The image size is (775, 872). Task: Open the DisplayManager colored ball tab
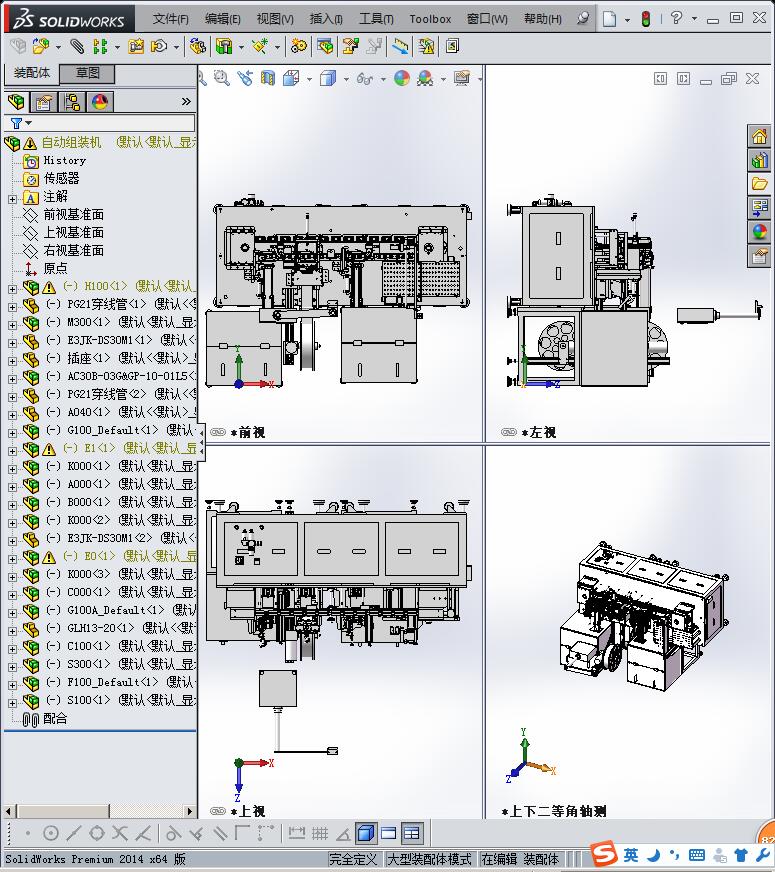pyautogui.click(x=100, y=102)
